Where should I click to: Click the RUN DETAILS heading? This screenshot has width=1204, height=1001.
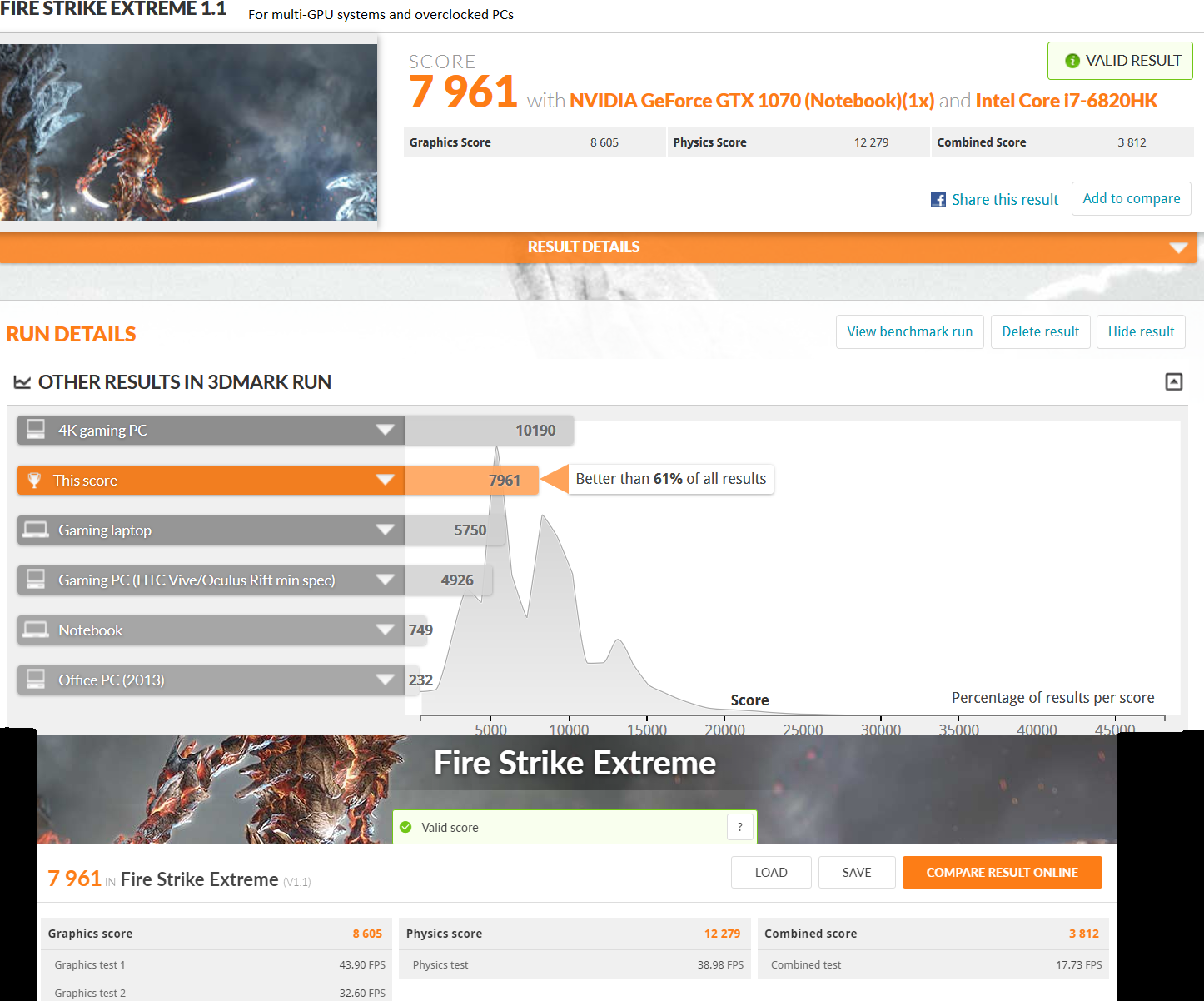click(71, 334)
